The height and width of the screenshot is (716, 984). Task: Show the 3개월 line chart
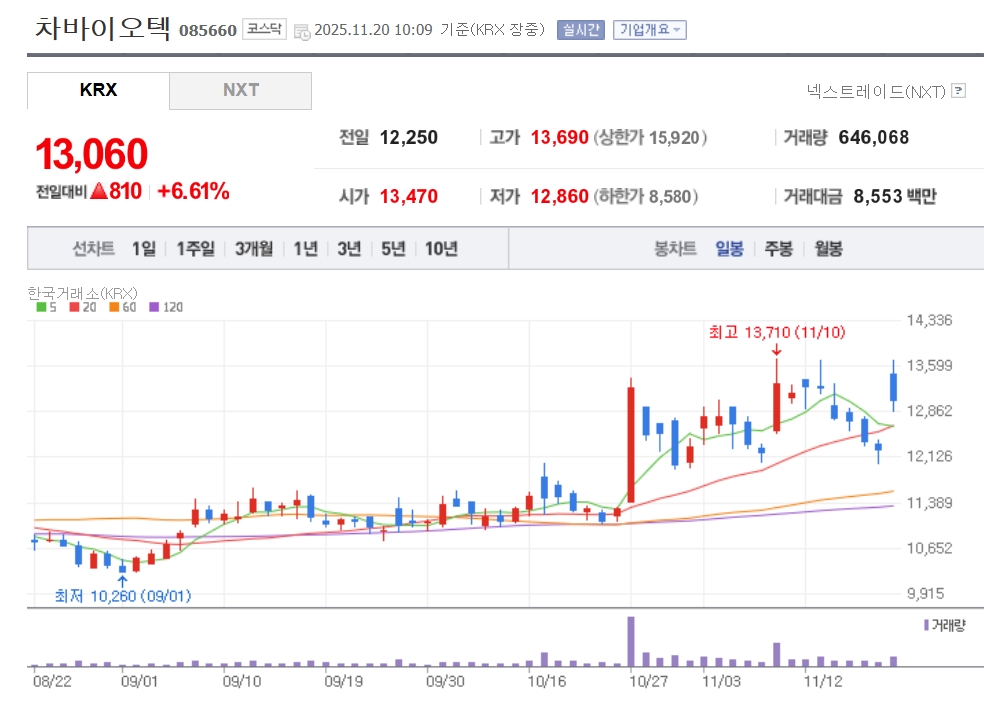point(254,249)
